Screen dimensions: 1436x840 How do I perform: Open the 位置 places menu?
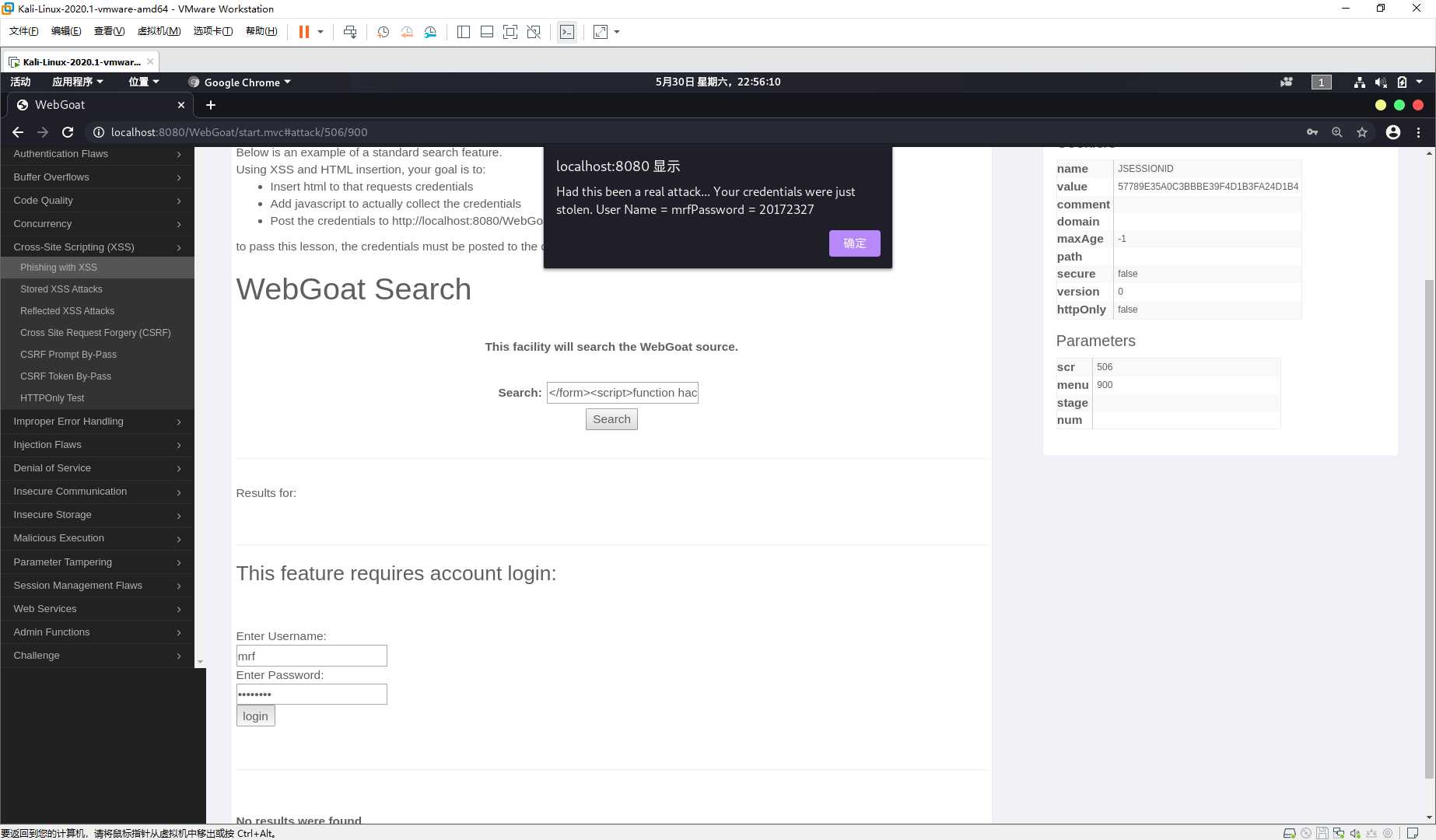tap(144, 82)
